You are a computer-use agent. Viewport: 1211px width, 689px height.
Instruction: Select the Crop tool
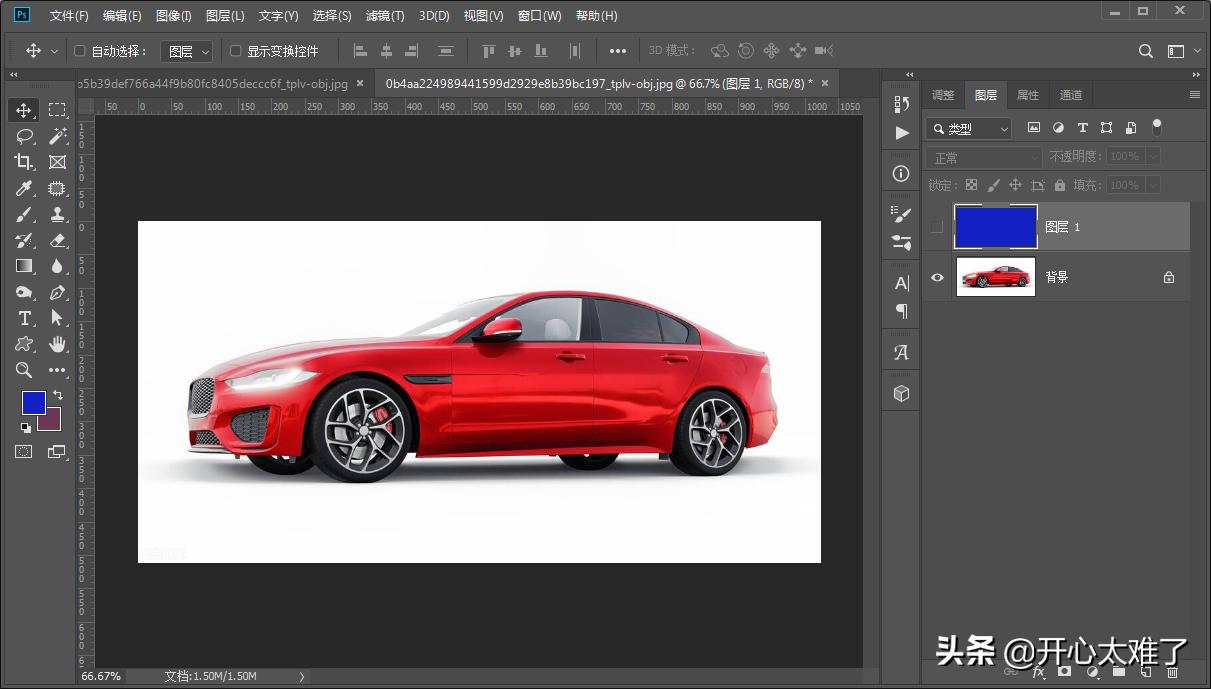[24, 162]
